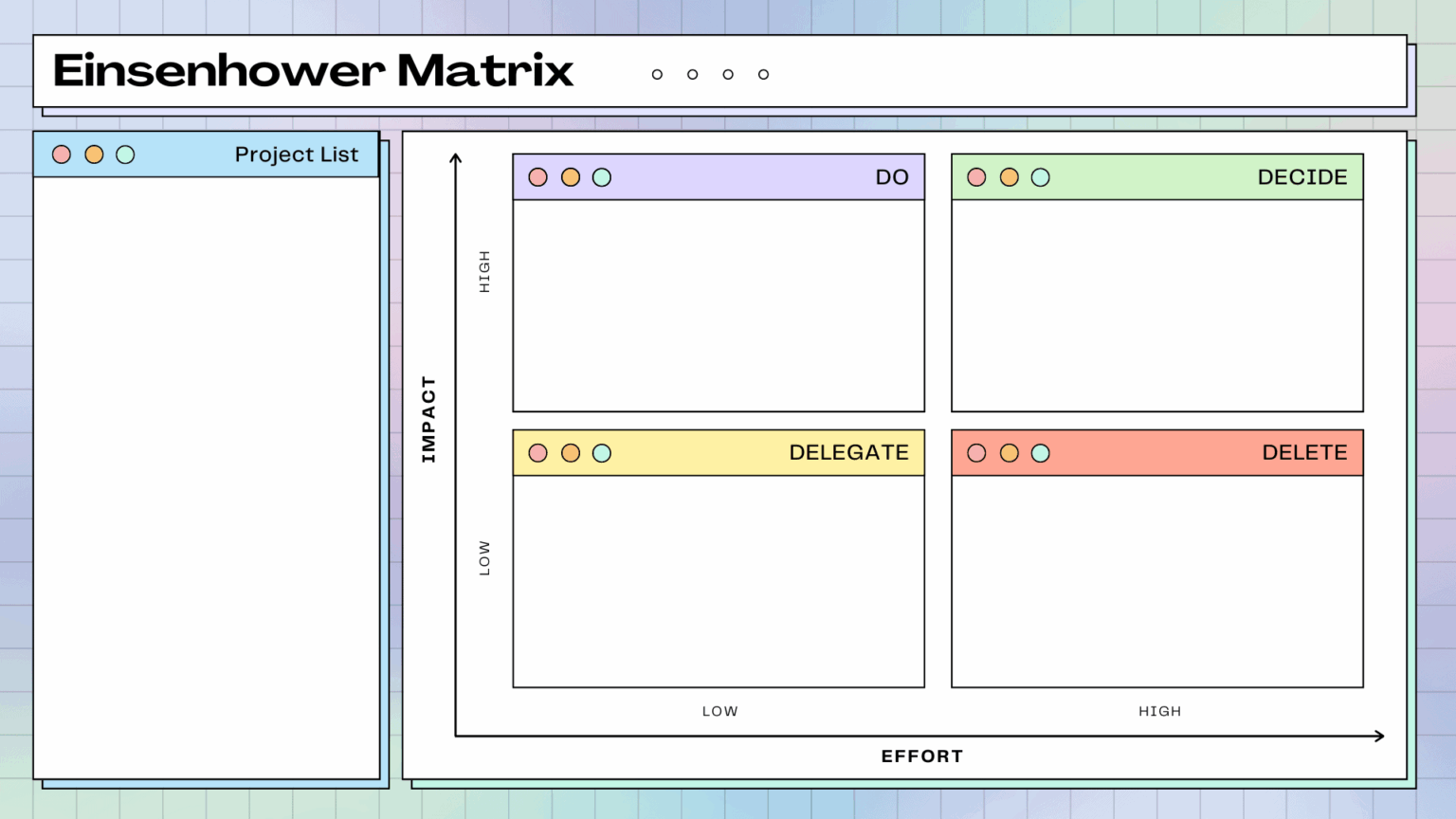
Task: Click the red circle on the DELEGATE panel
Action: [537, 452]
